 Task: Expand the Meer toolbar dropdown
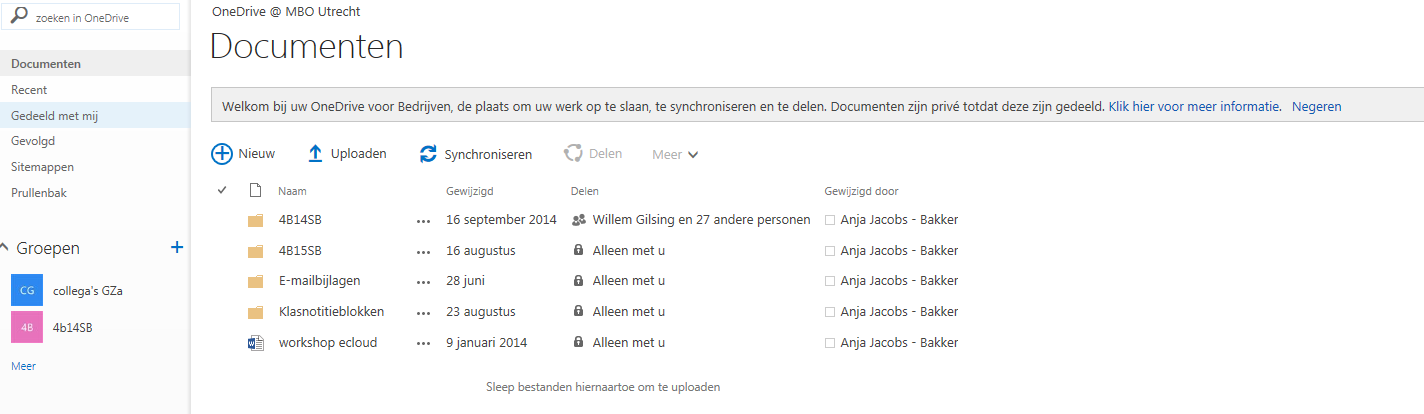675,155
